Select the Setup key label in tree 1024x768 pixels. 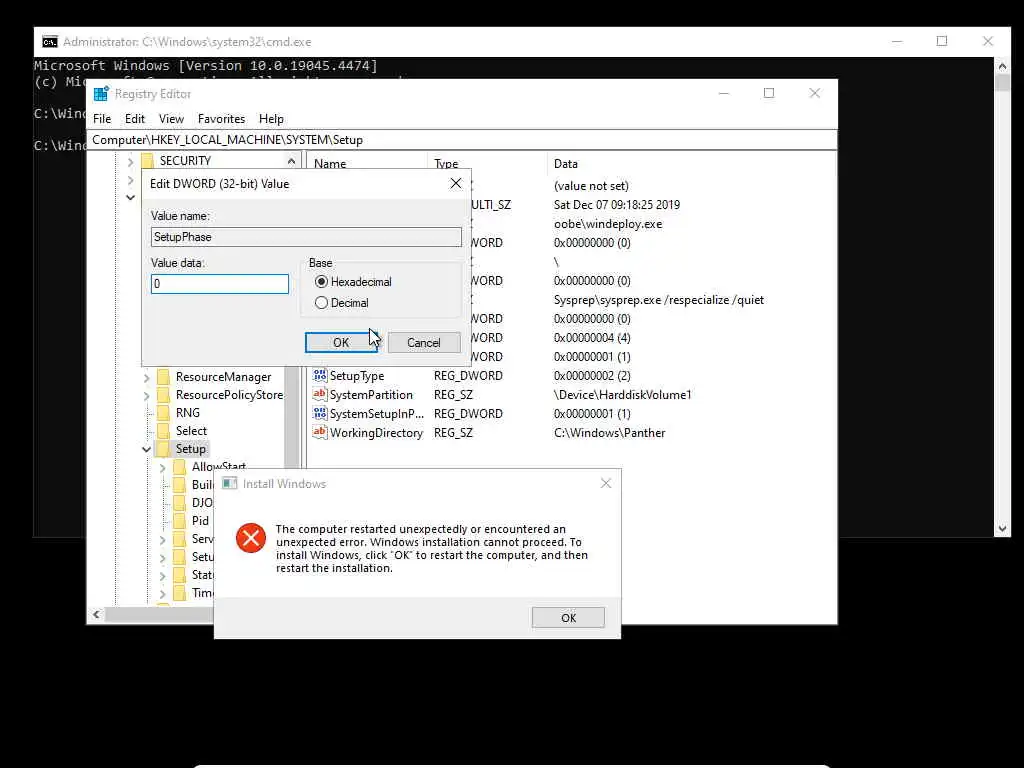pyautogui.click(x=191, y=449)
